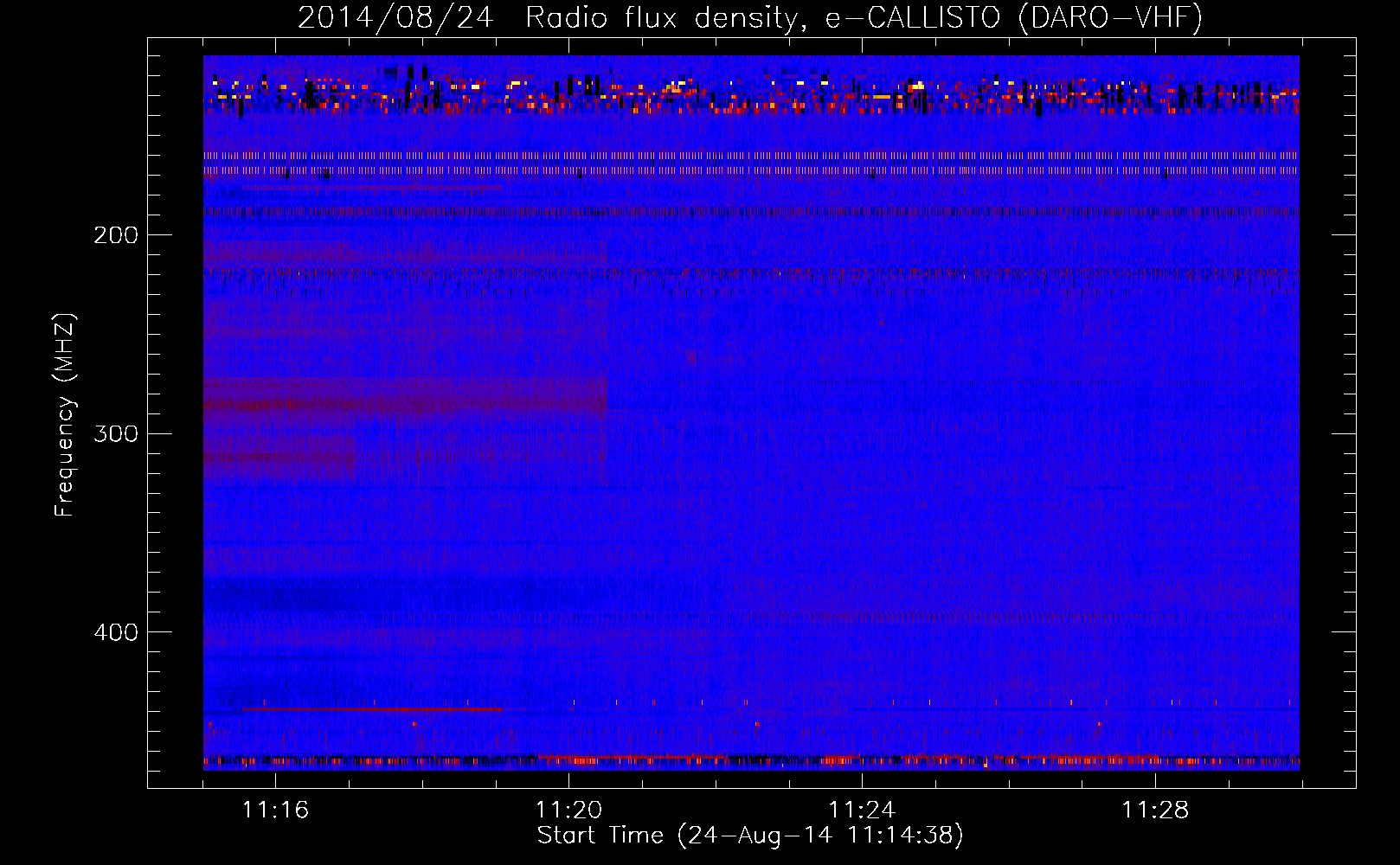Select the '300' frequency axis label
Image resolution: width=1400 pixels, height=865 pixels.
[116, 433]
